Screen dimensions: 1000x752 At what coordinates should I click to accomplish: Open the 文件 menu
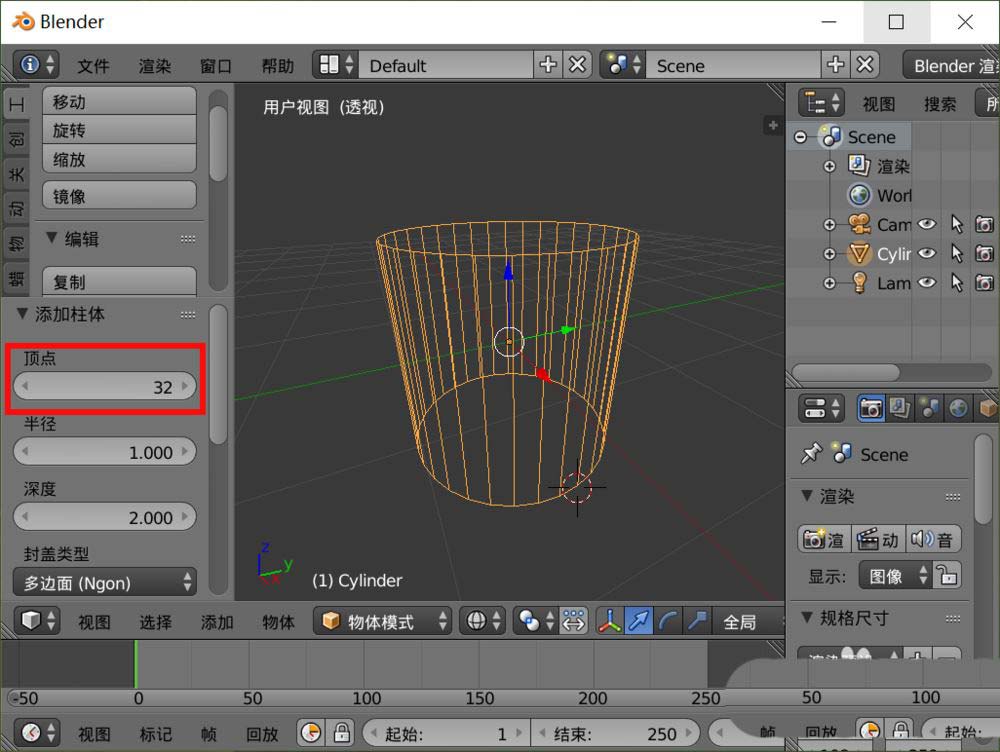[x=93, y=66]
